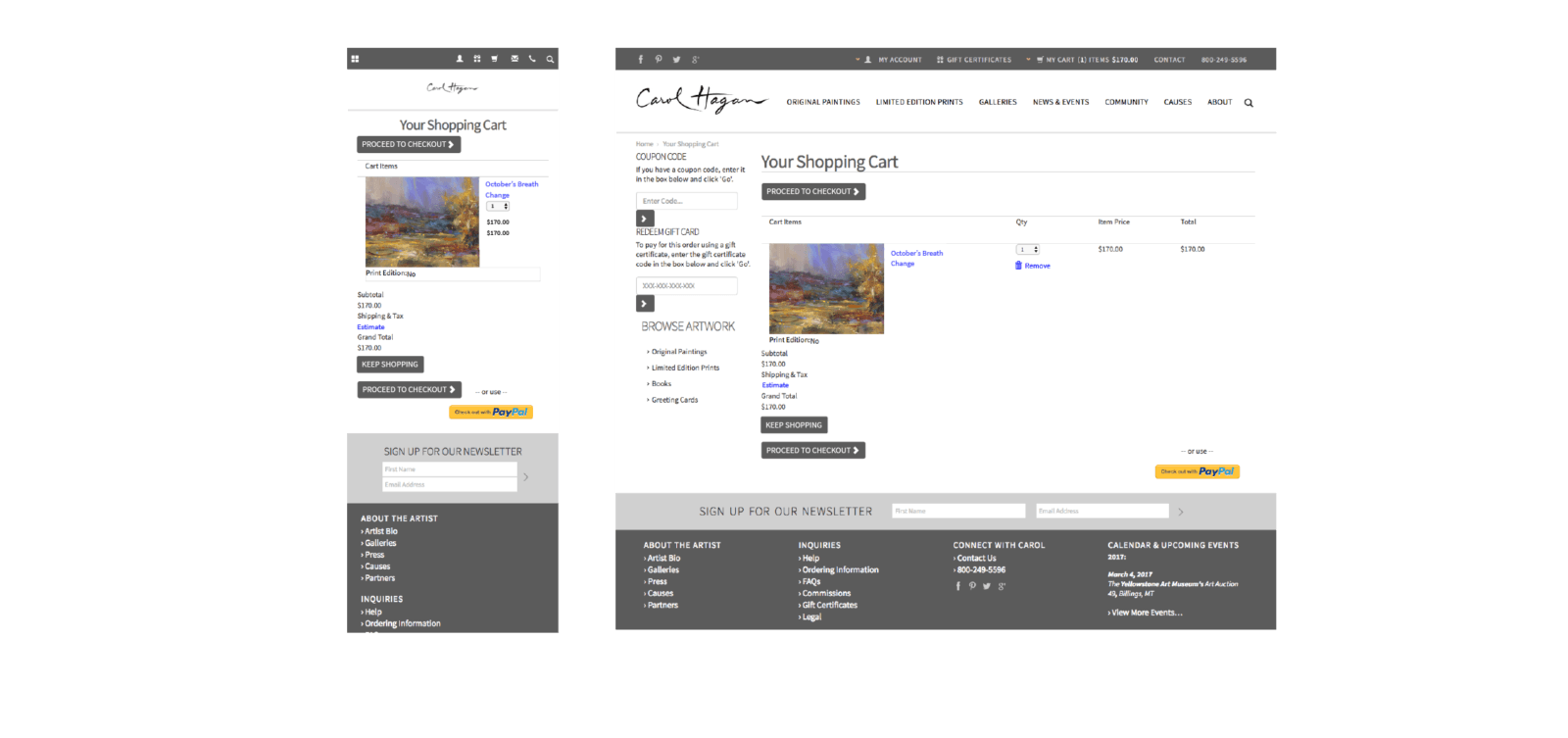Viewport: 1568px width, 738px height.
Task: Click Keep Shopping in the desktop cart
Action: coord(794,425)
